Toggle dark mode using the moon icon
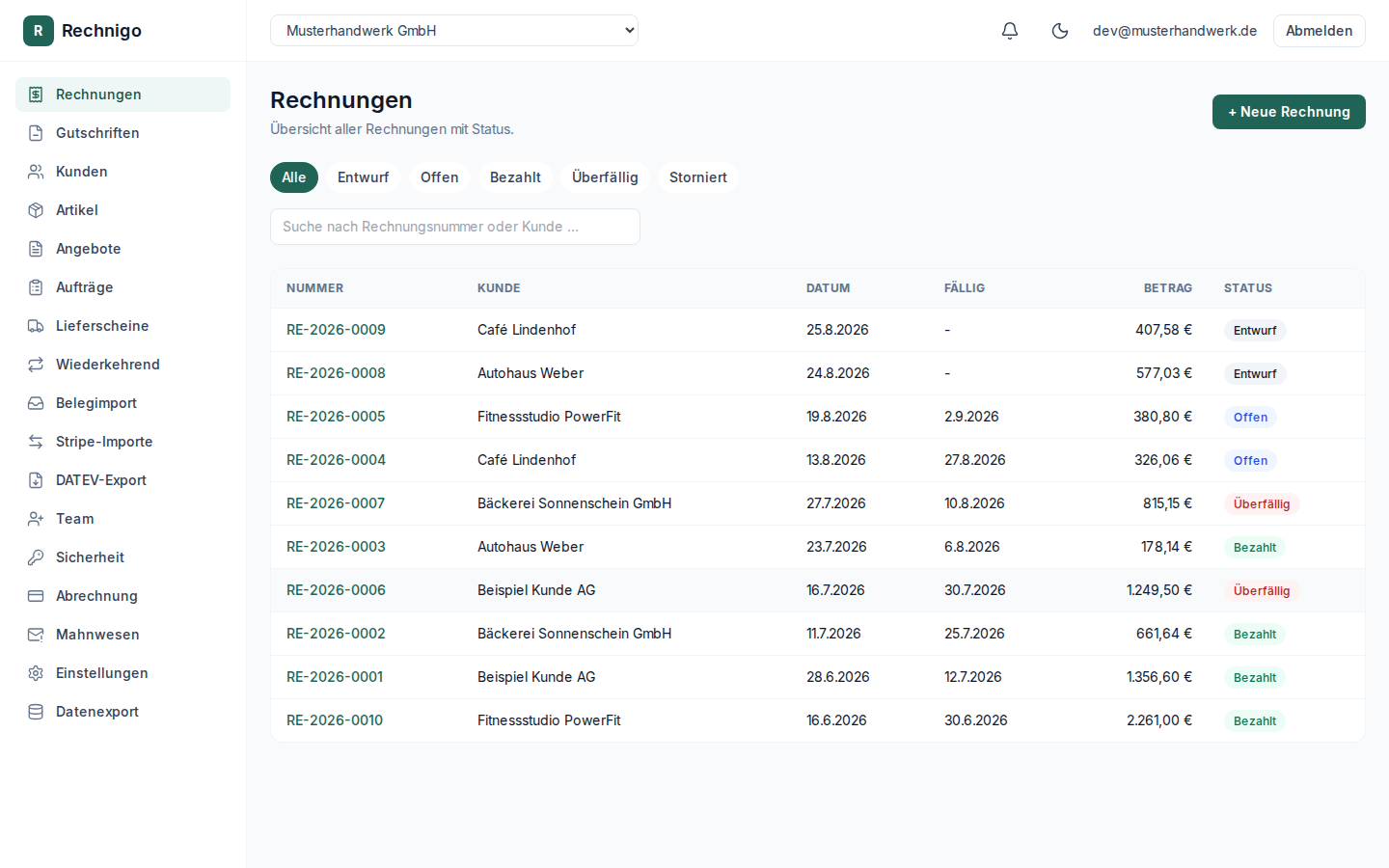Screen dimensions: 1389x868 pos(1060,31)
